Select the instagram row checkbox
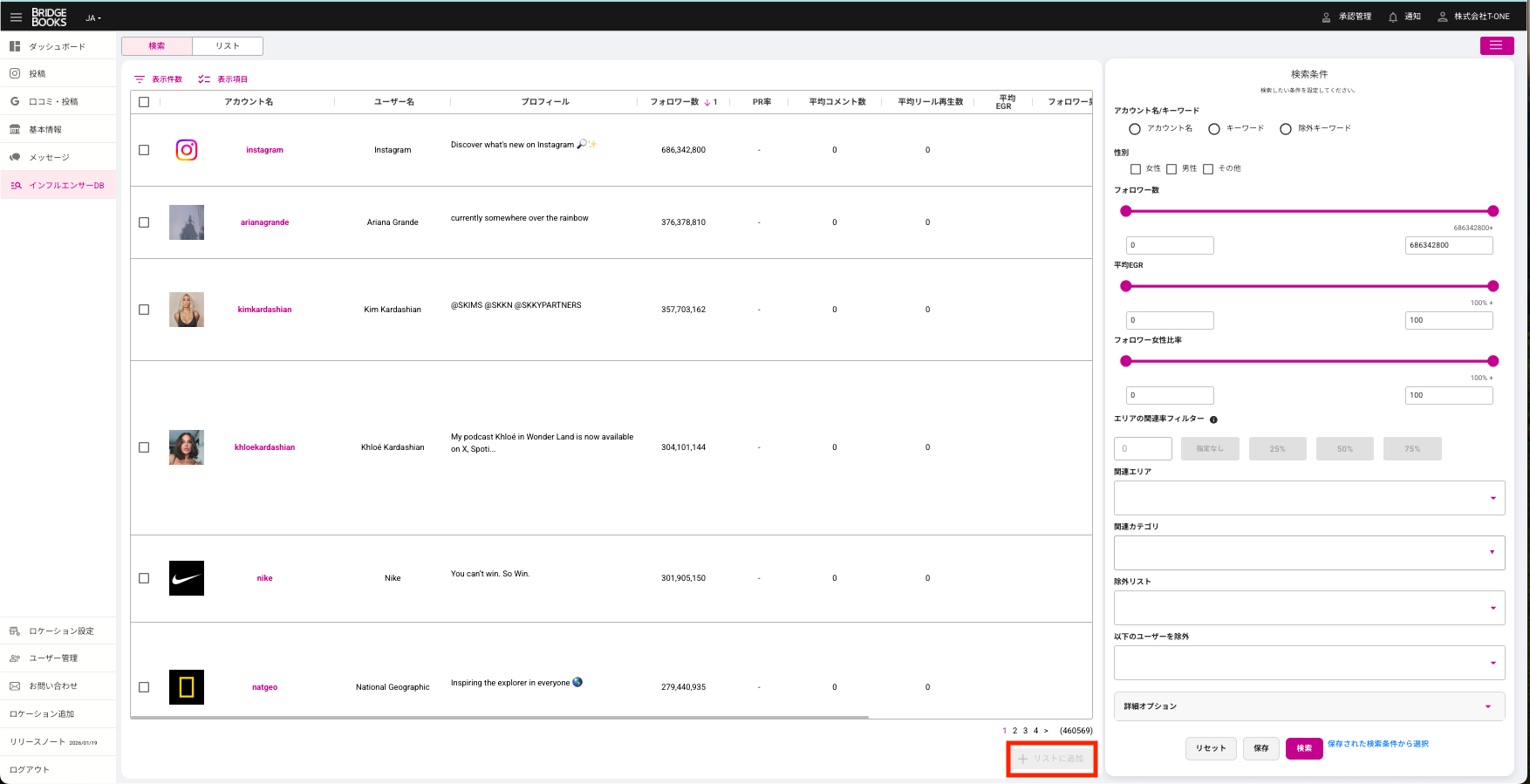Screen dimensions: 1530x784 (x=144, y=150)
